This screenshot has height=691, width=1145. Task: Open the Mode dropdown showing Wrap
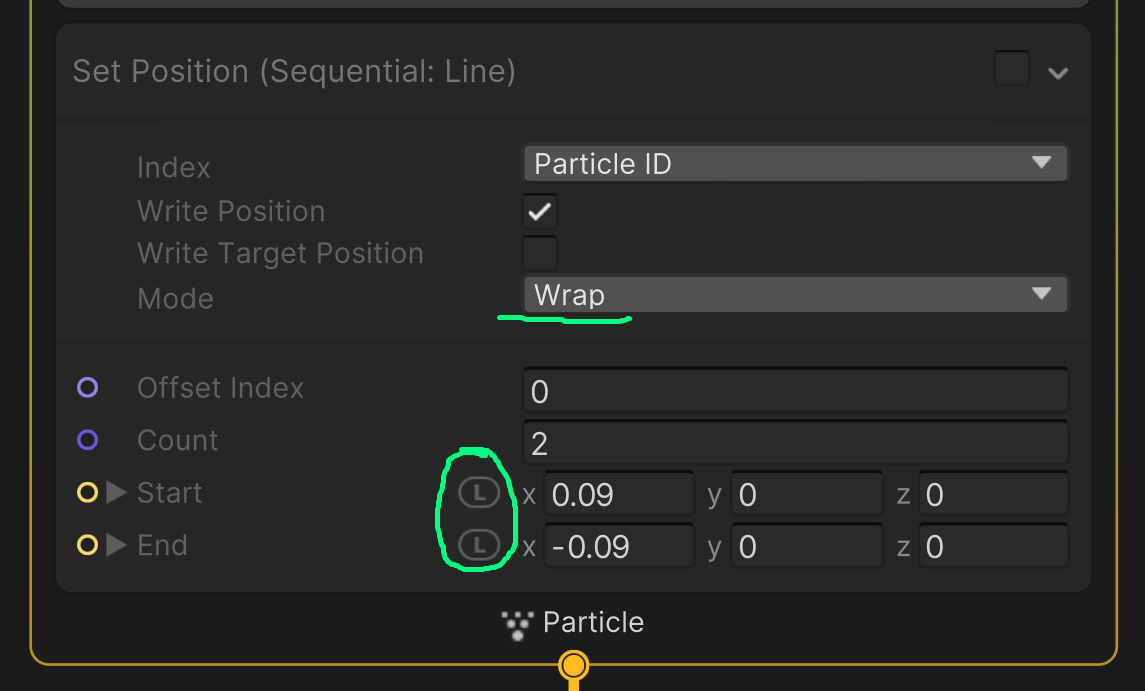pyautogui.click(x=795, y=294)
